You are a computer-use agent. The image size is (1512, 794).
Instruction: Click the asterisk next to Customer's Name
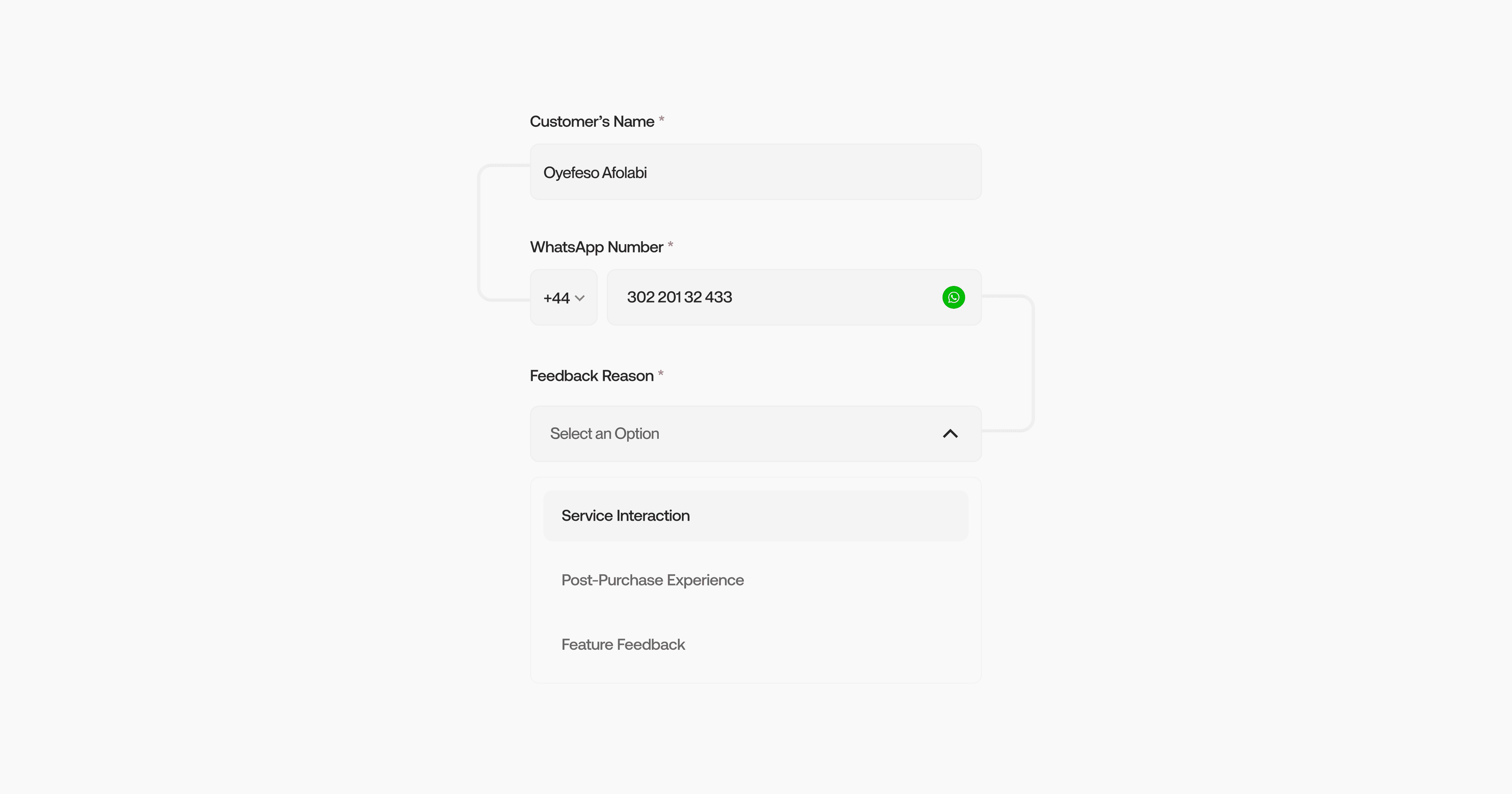(x=661, y=120)
